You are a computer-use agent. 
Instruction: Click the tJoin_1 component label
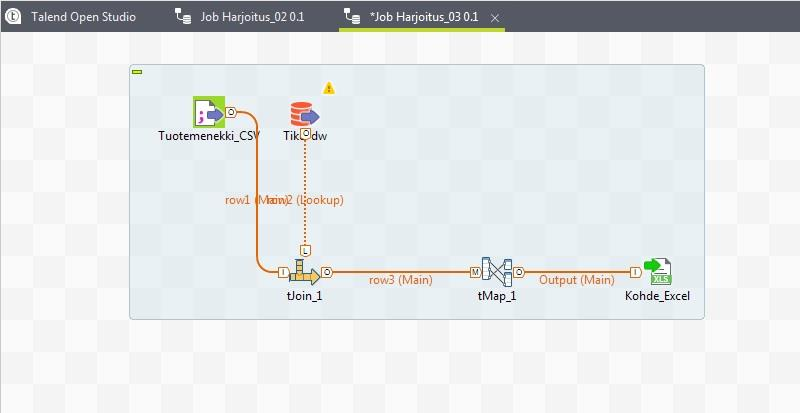(x=305, y=296)
